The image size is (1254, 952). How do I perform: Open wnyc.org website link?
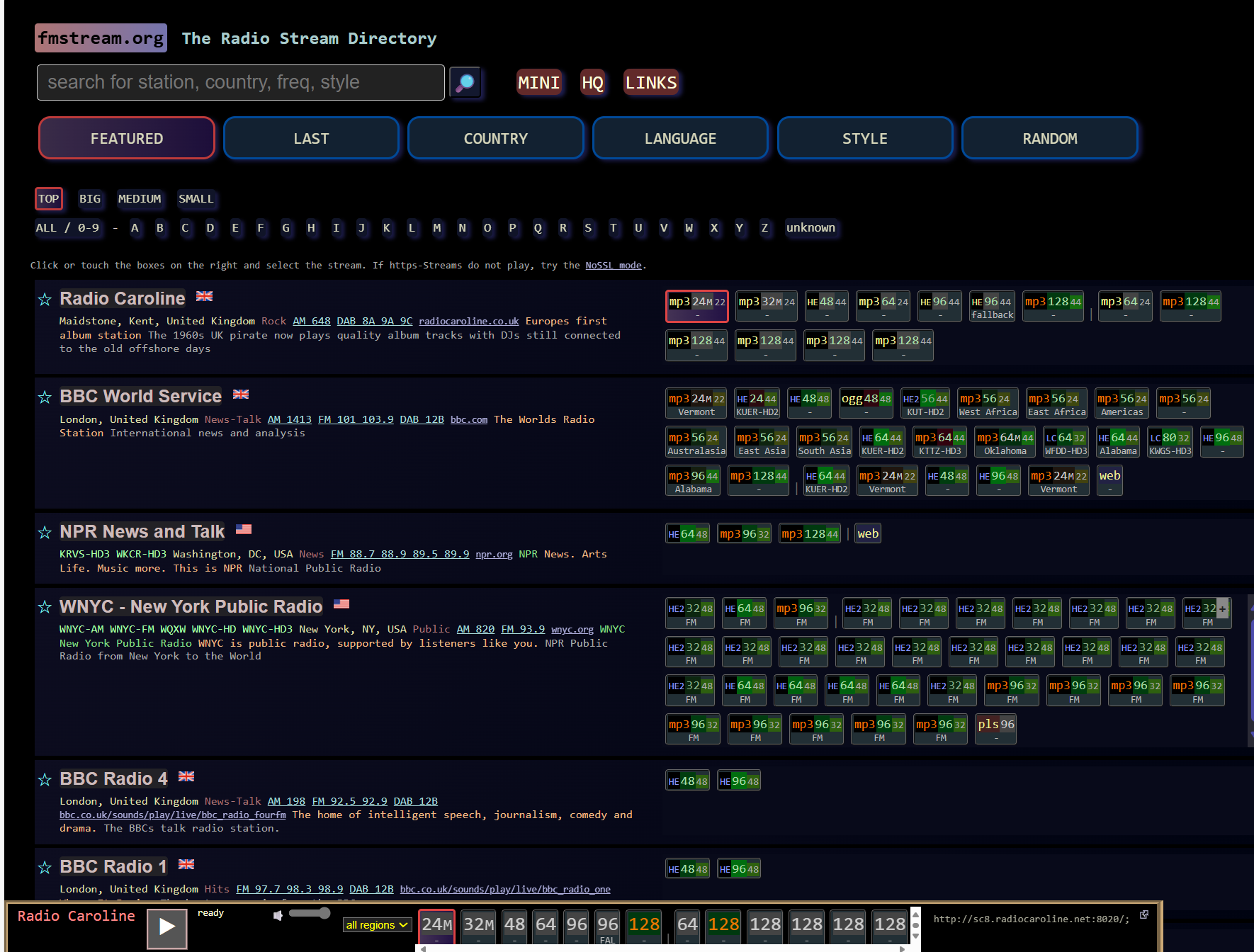(572, 630)
